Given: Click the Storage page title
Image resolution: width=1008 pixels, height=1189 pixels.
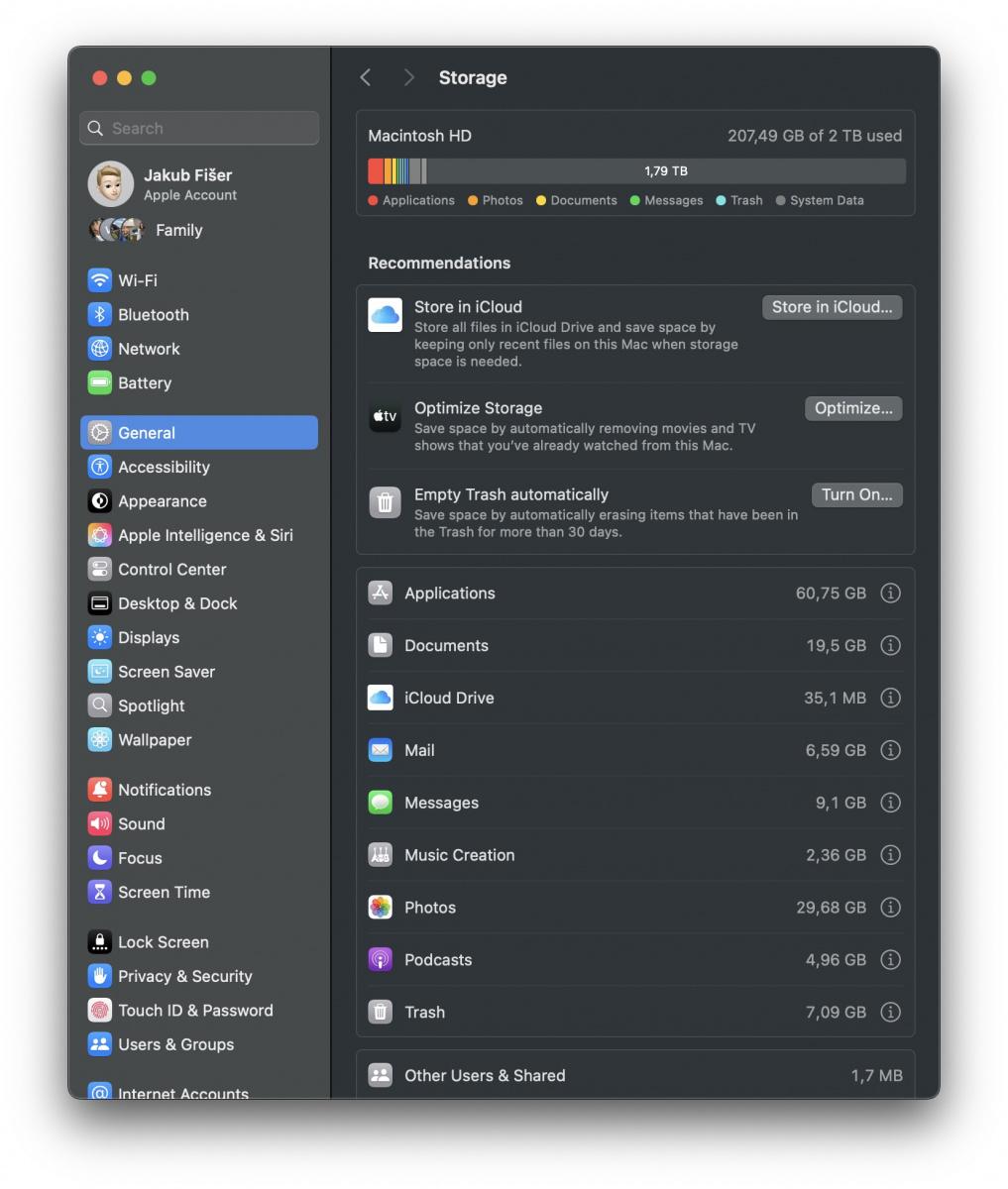Looking at the screenshot, I should [x=473, y=77].
